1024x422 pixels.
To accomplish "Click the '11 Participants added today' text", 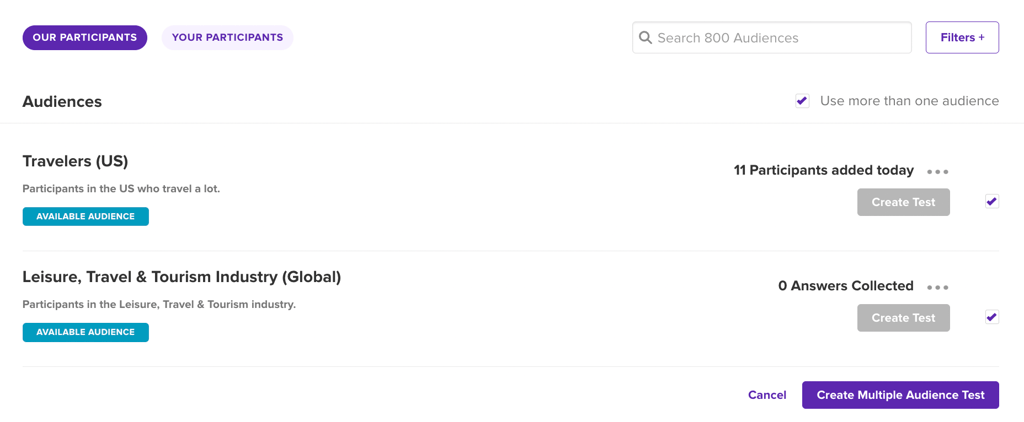I will (823, 170).
